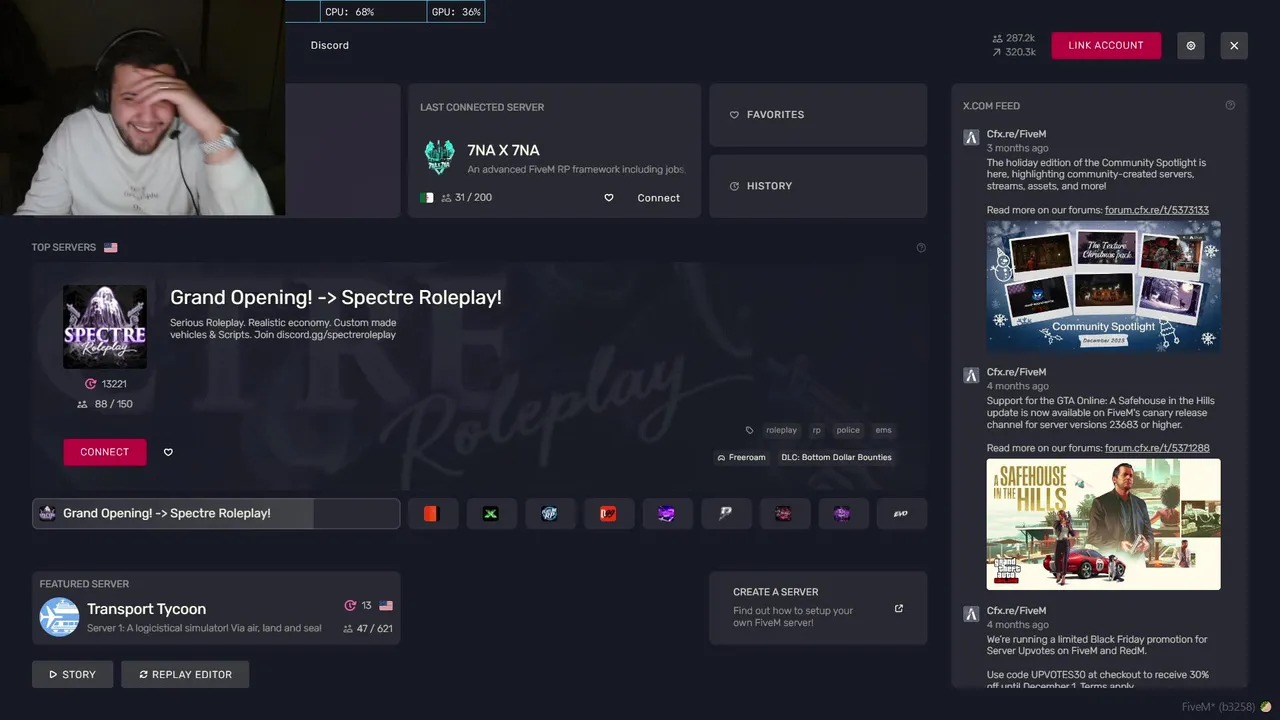Click the Transport Tycoon round logo
Viewport: 1280px width, 720px height.
pyautogui.click(x=59, y=617)
